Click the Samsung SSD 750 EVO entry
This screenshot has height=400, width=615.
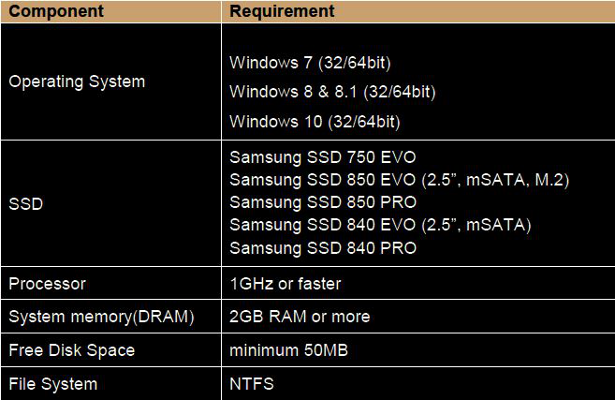[x=322, y=158]
